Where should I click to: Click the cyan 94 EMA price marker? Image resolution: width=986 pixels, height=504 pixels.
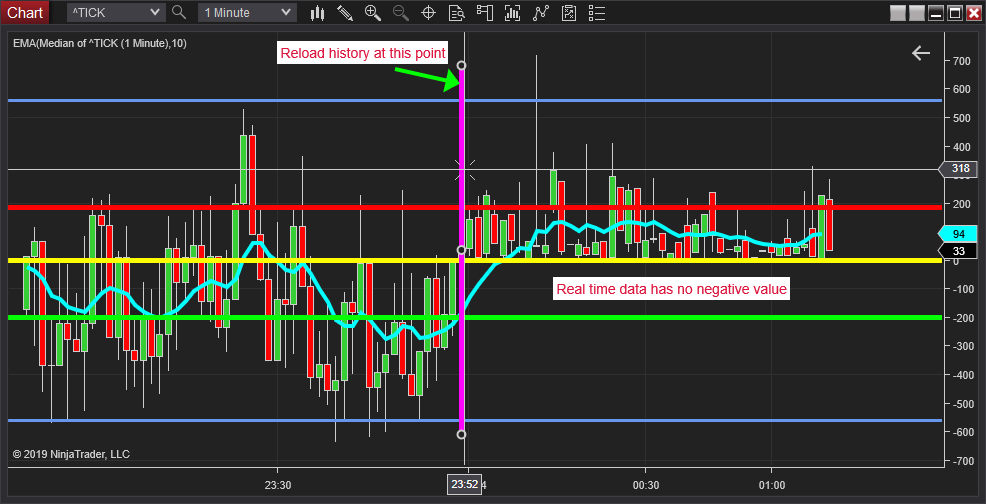tap(959, 233)
